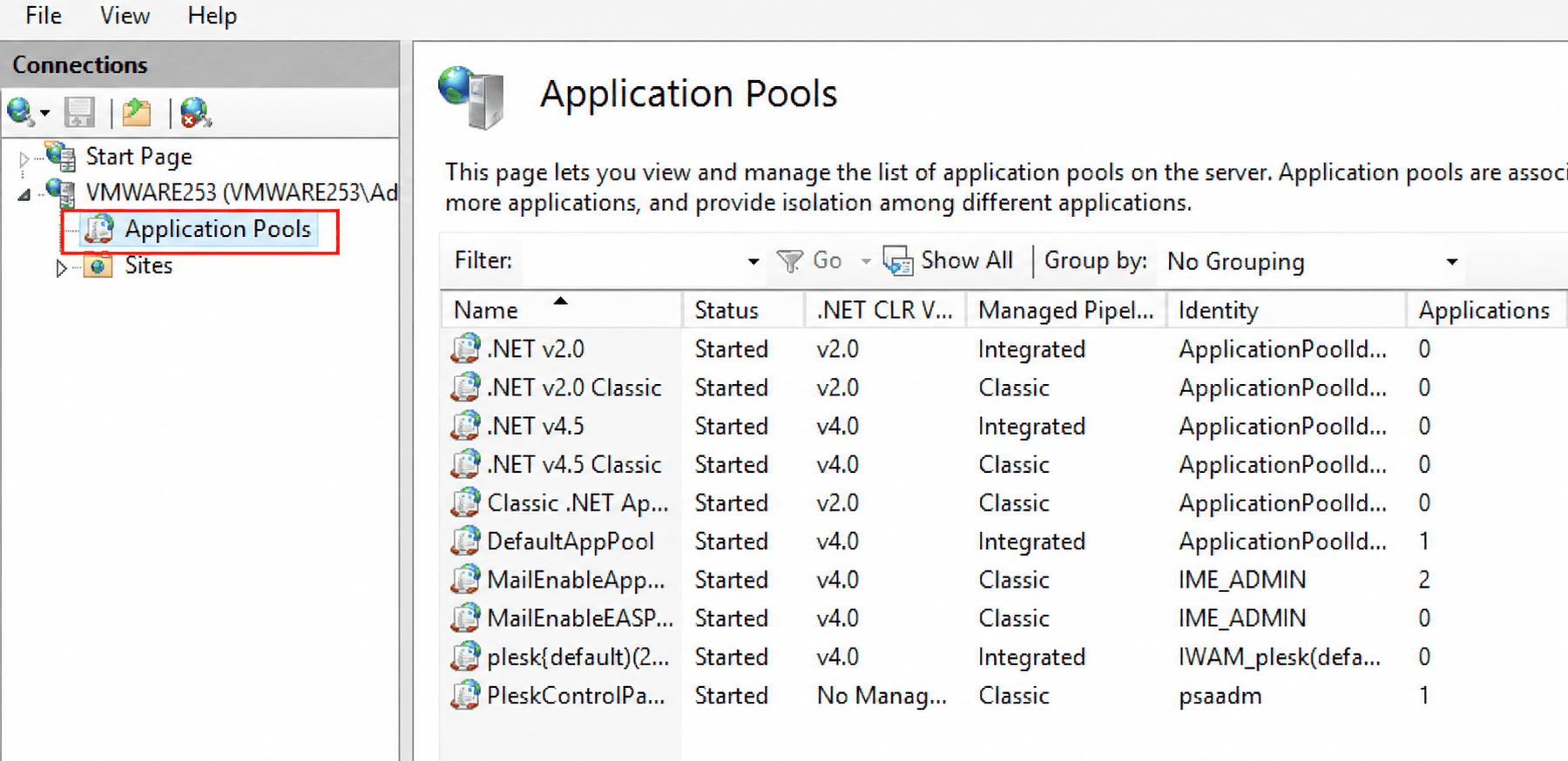Click the plesk(default) pool icon
Image resolution: width=1568 pixels, height=761 pixels.
click(x=466, y=657)
